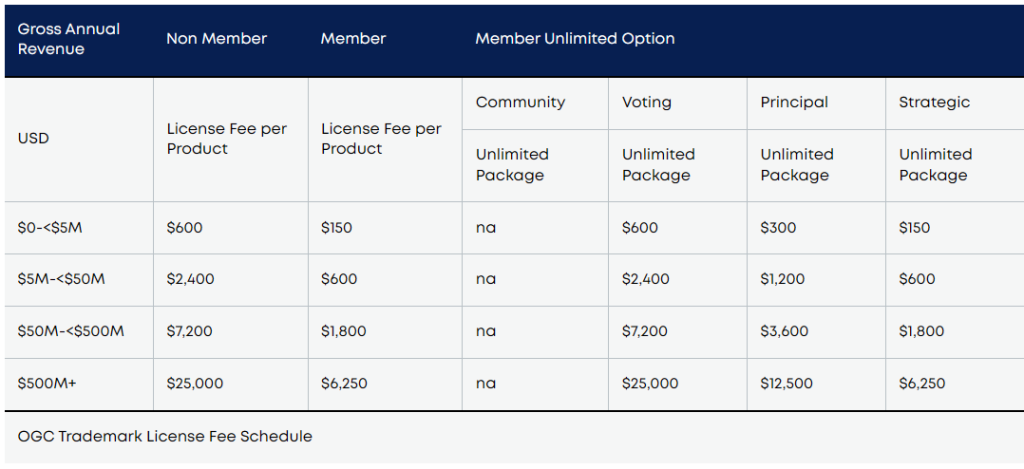Select the $5M-<$50M revenue row label
Viewport: 1024px width, 469px height.
point(61,280)
